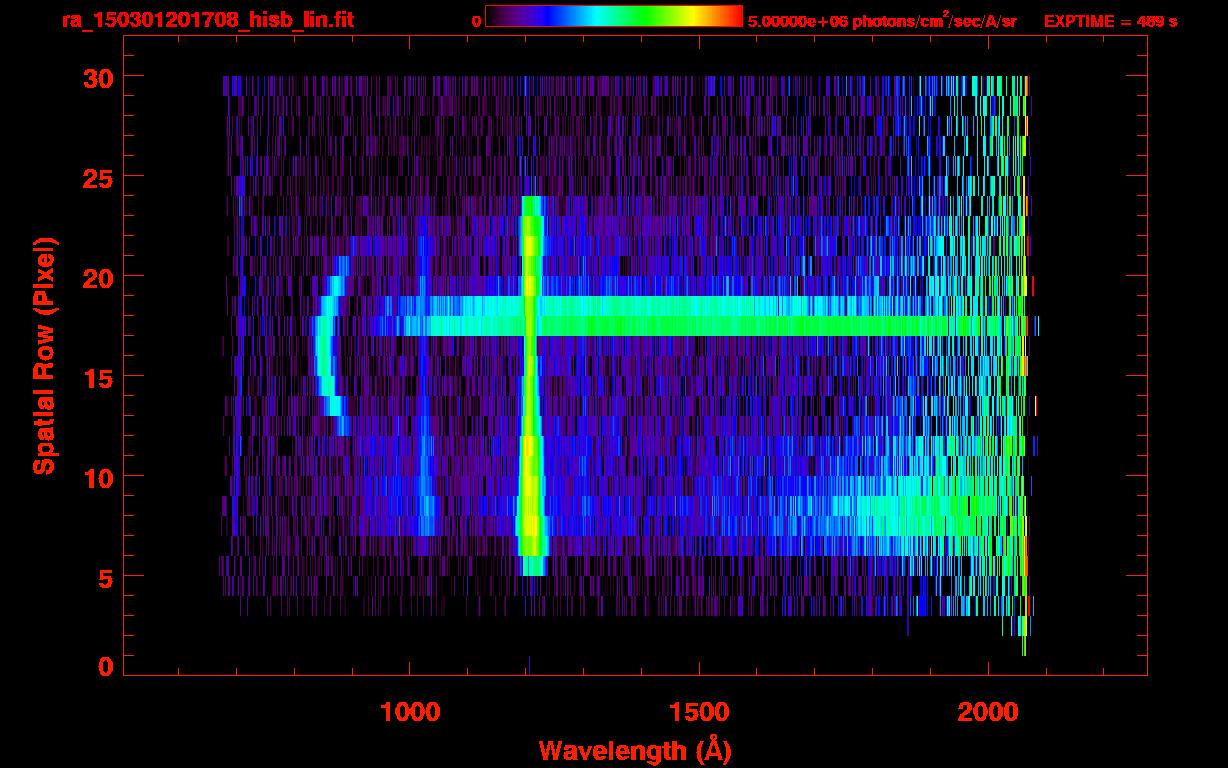Click the x-axis tick label 1000
The width and height of the screenshot is (1228, 768).
(x=410, y=712)
